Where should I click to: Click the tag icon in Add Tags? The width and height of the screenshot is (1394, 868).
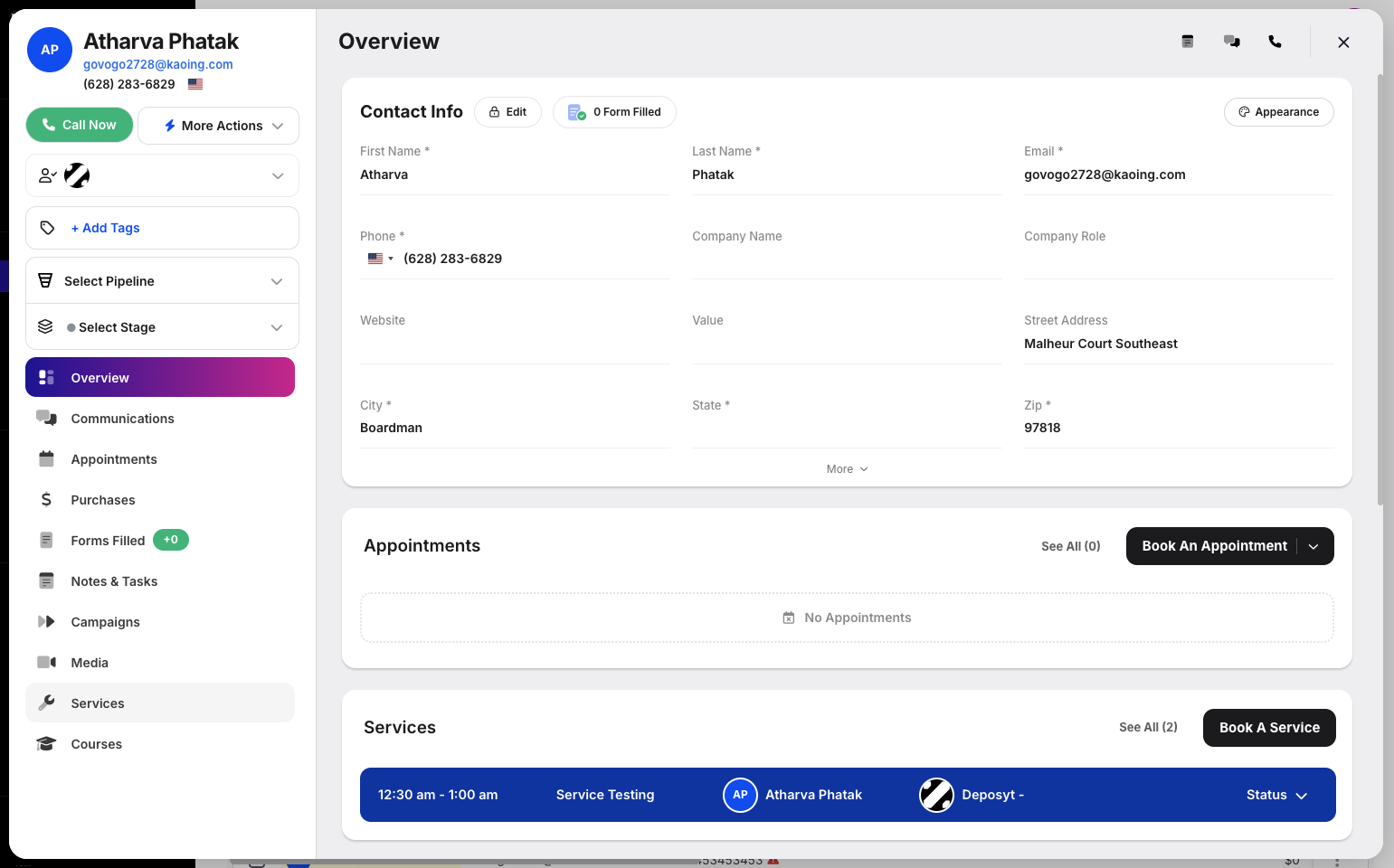click(x=48, y=228)
